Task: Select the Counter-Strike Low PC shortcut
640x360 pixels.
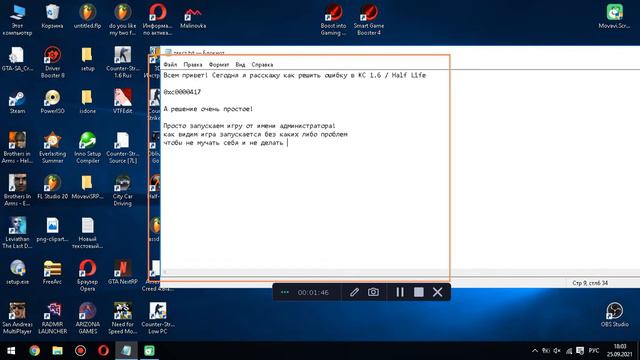Action: pyautogui.click(x=158, y=318)
